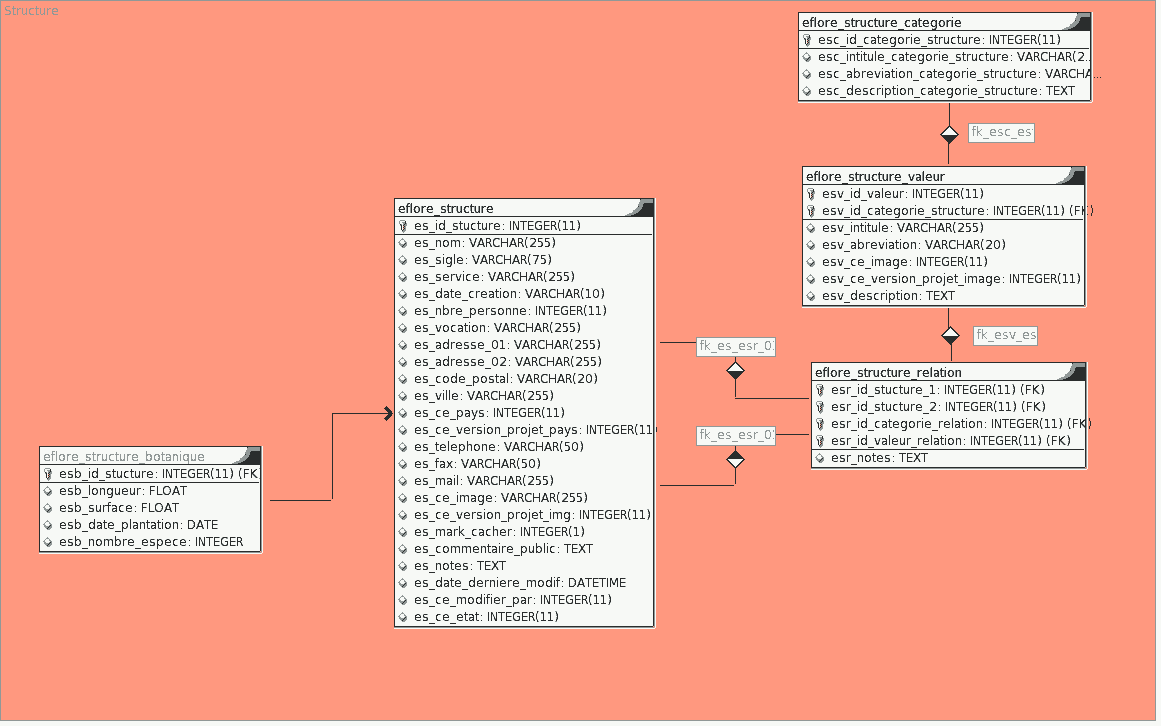
Task: Select the relation diamond below eflore_structure_categorie table
Action: pyautogui.click(x=949, y=134)
